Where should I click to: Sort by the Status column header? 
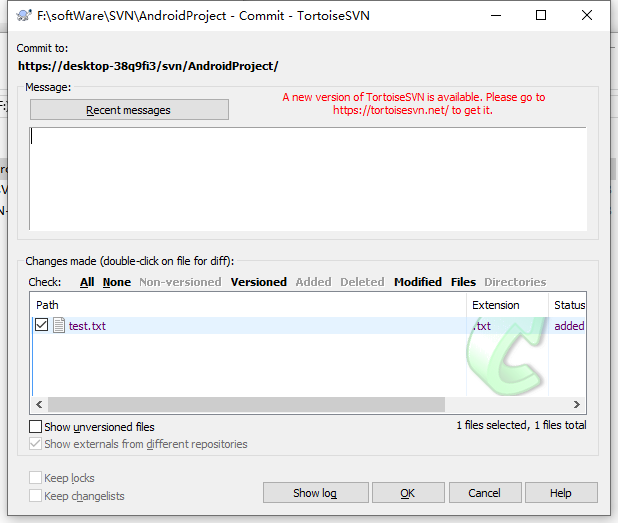[567, 305]
